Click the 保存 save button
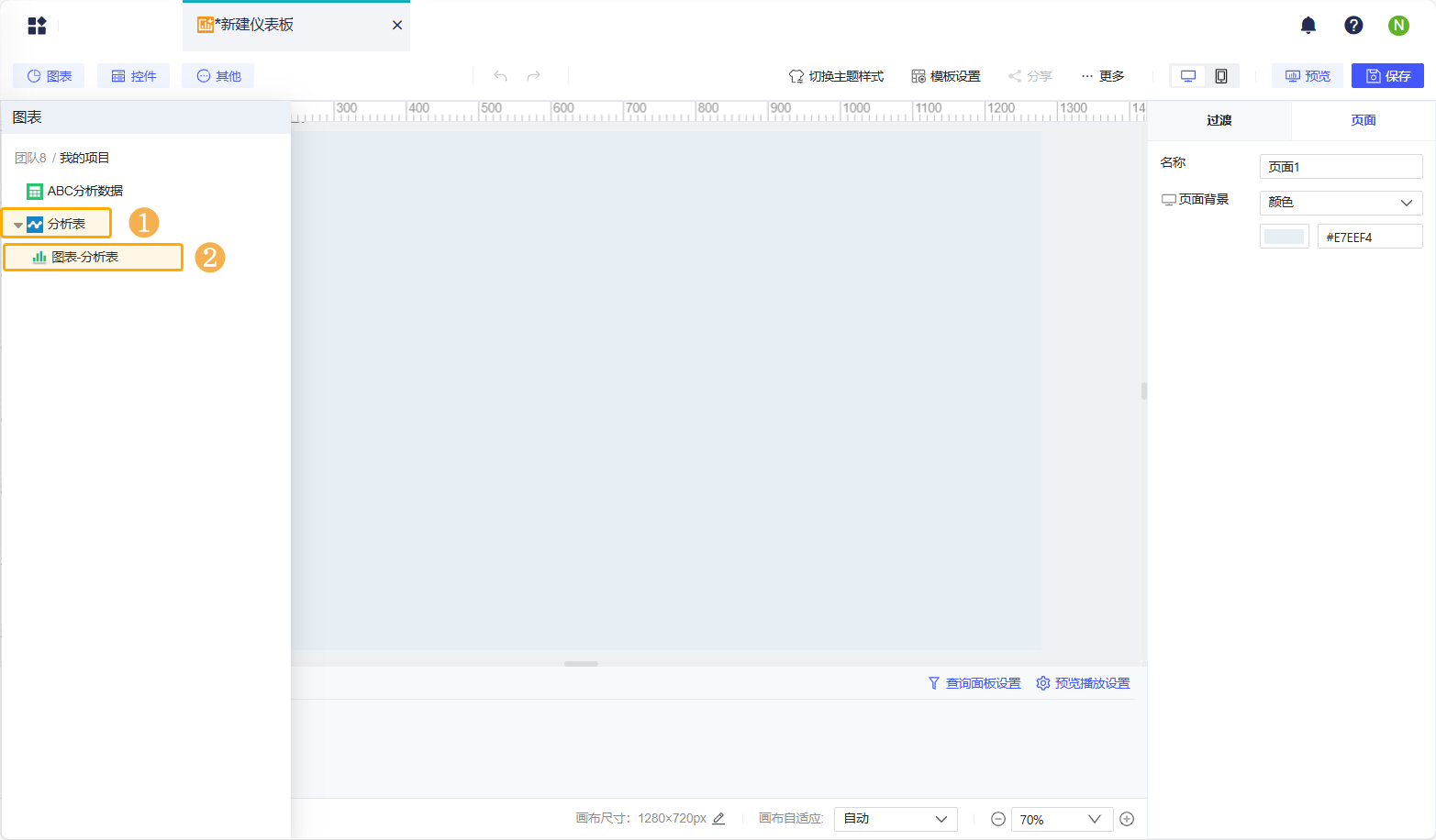This screenshot has height=840, width=1436. tap(1386, 76)
